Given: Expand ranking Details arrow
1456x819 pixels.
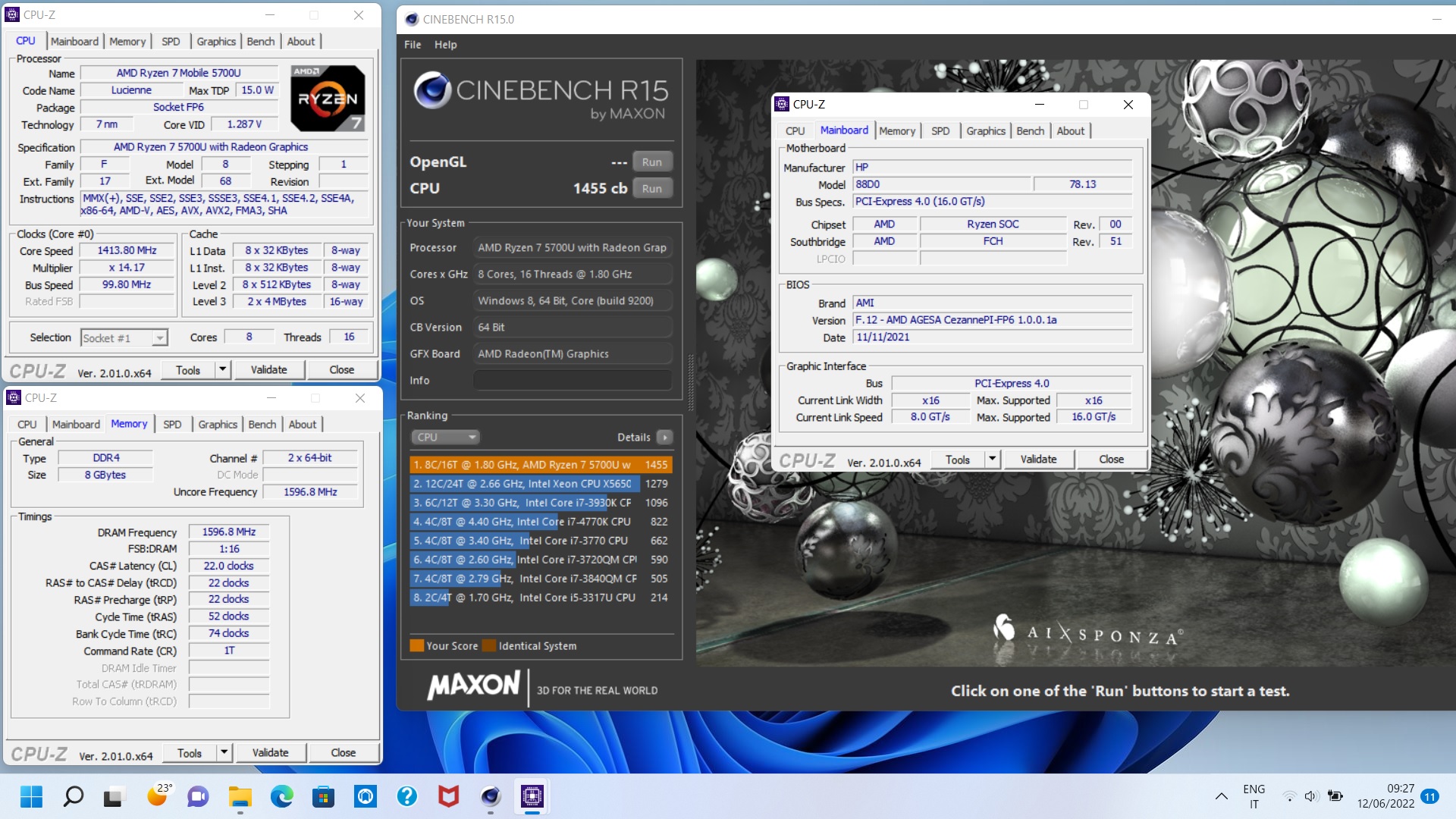Looking at the screenshot, I should 665,437.
